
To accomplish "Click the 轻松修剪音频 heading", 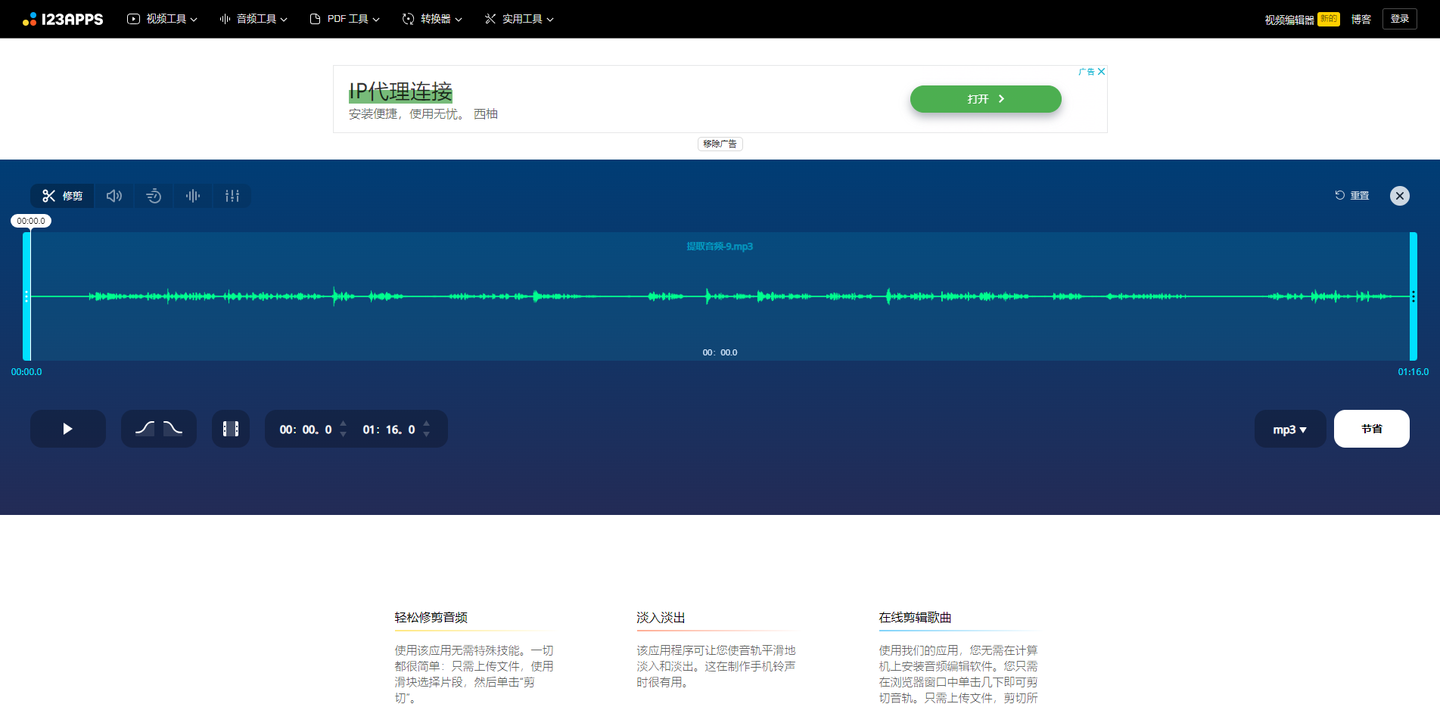I will (431, 618).
